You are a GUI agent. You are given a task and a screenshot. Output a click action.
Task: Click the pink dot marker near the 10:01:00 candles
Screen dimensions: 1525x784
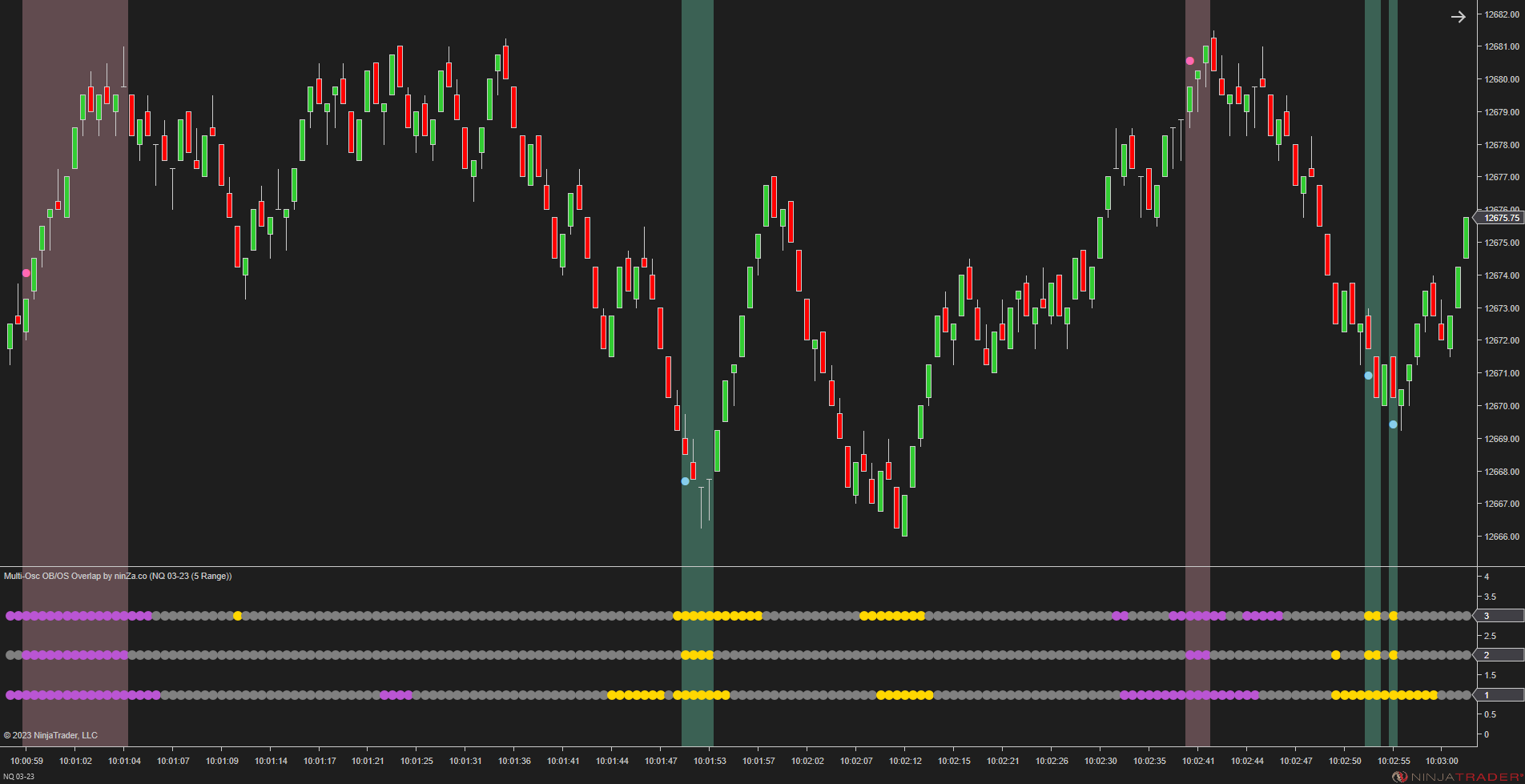click(25, 273)
